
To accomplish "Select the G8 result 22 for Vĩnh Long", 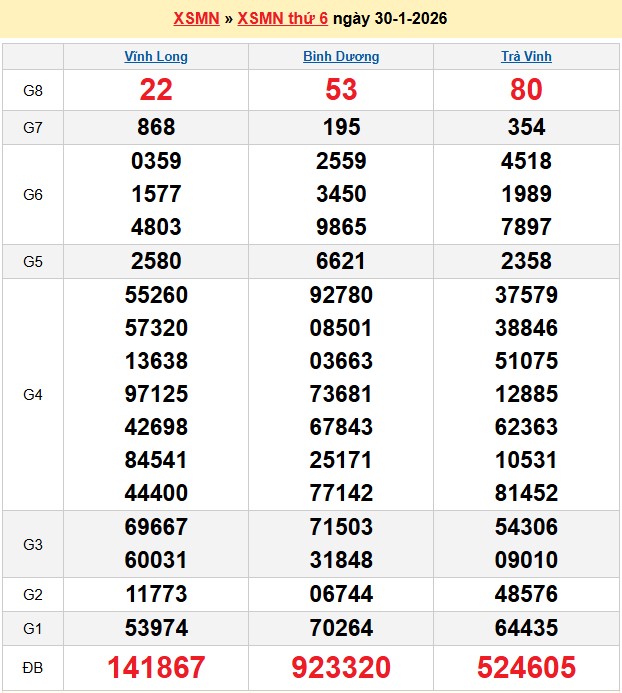I will click(x=156, y=90).
